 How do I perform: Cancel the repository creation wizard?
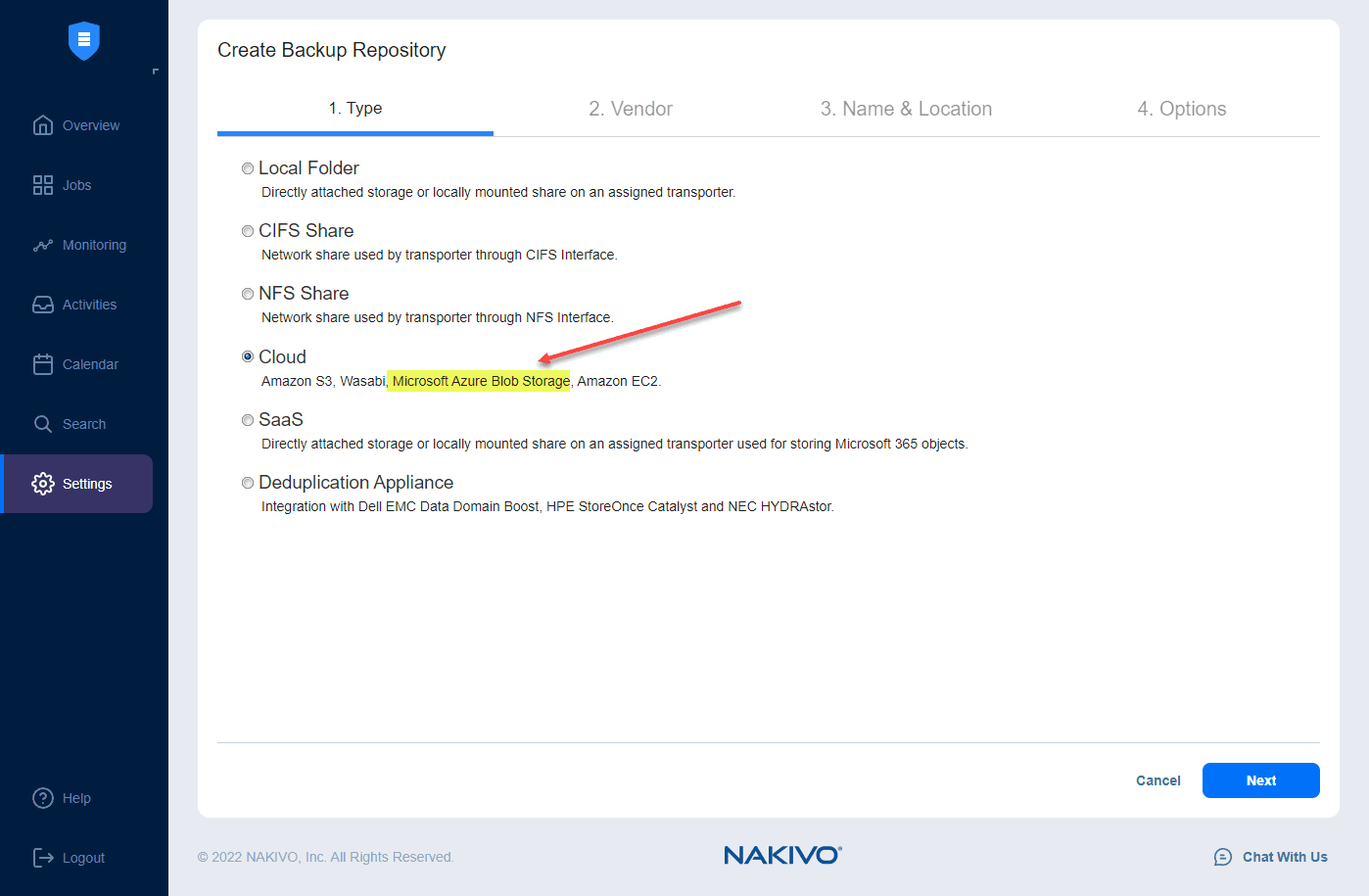(x=1158, y=780)
